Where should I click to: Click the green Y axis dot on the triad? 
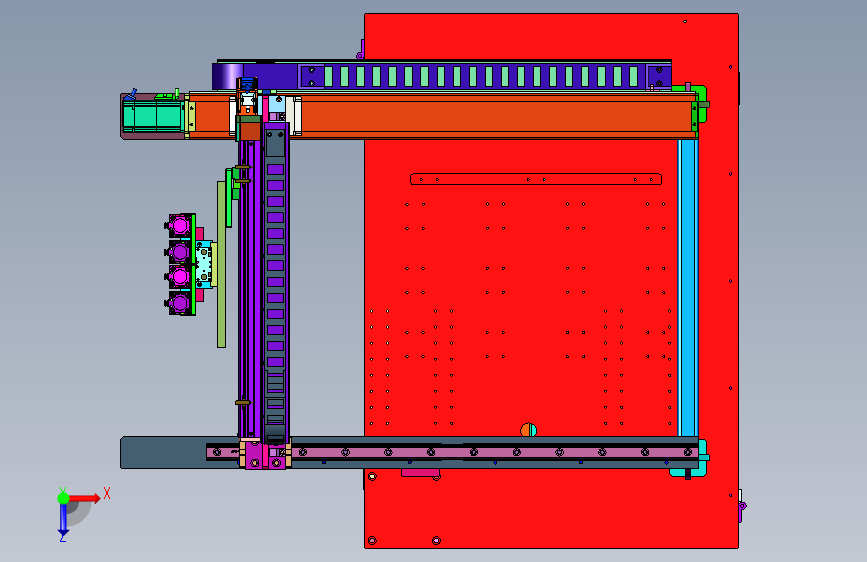[x=63, y=498]
